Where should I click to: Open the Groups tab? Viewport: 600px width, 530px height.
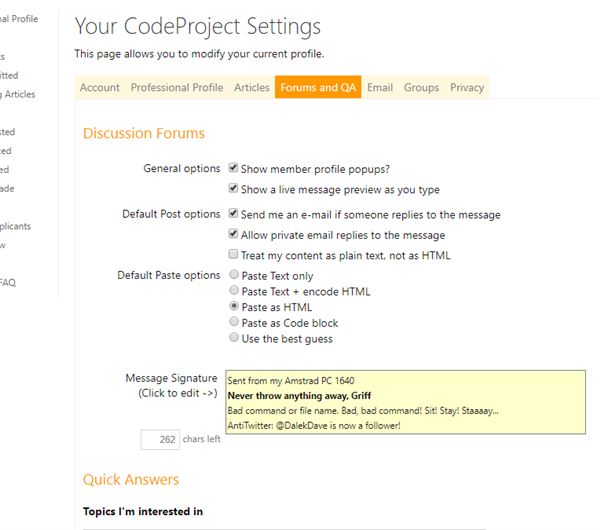pyautogui.click(x=421, y=87)
